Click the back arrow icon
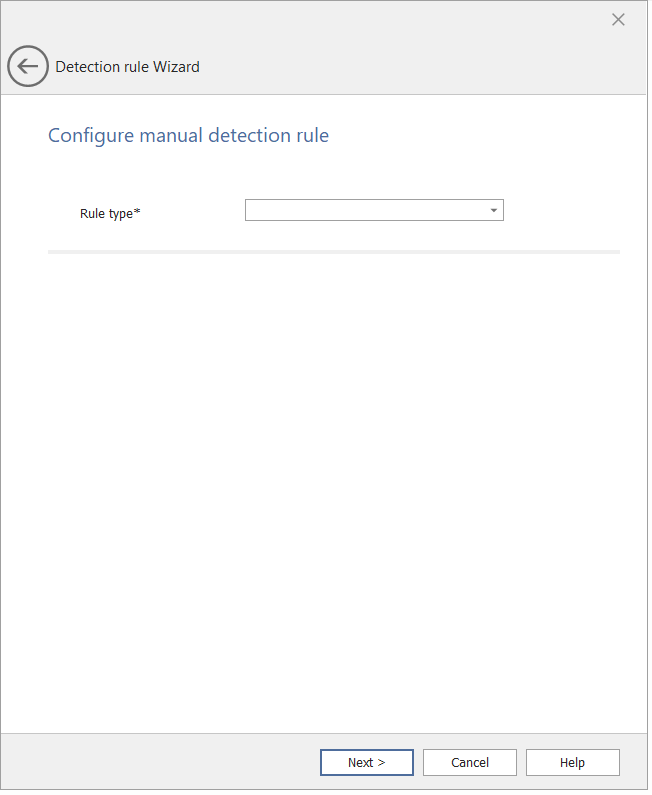 (x=28, y=67)
